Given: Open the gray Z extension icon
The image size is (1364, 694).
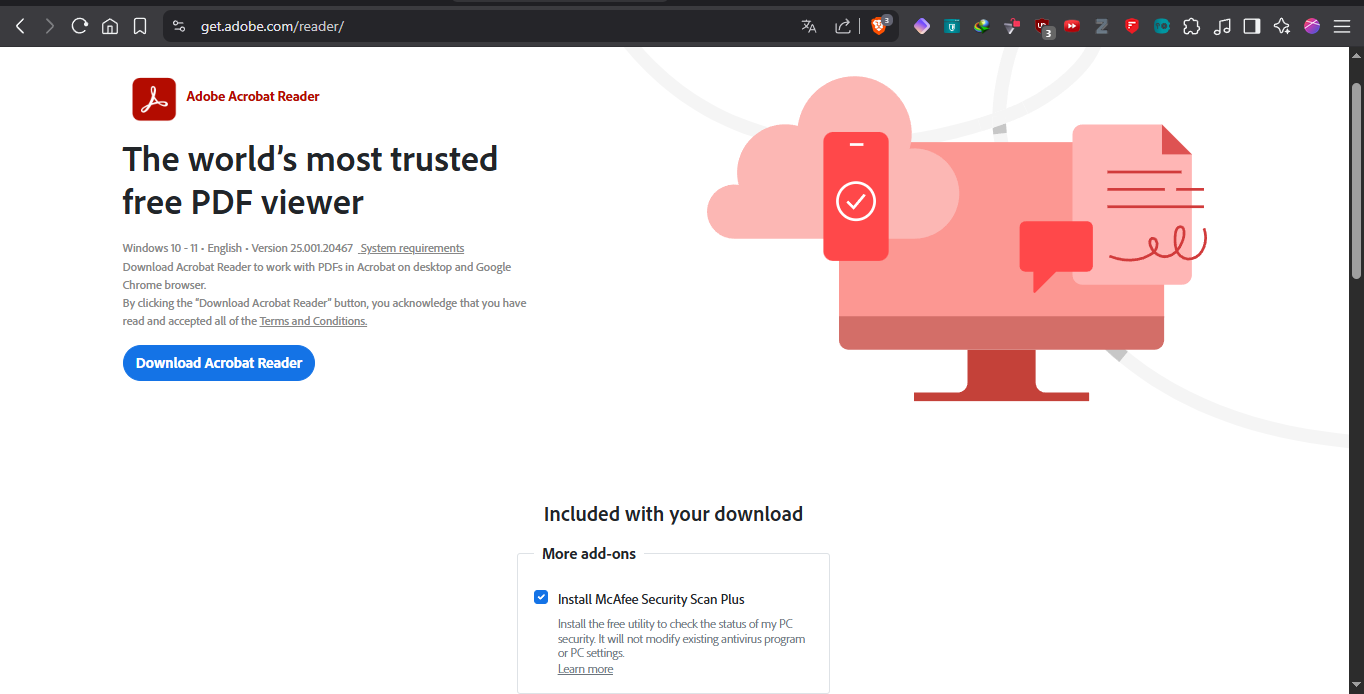Looking at the screenshot, I should point(1102,26).
